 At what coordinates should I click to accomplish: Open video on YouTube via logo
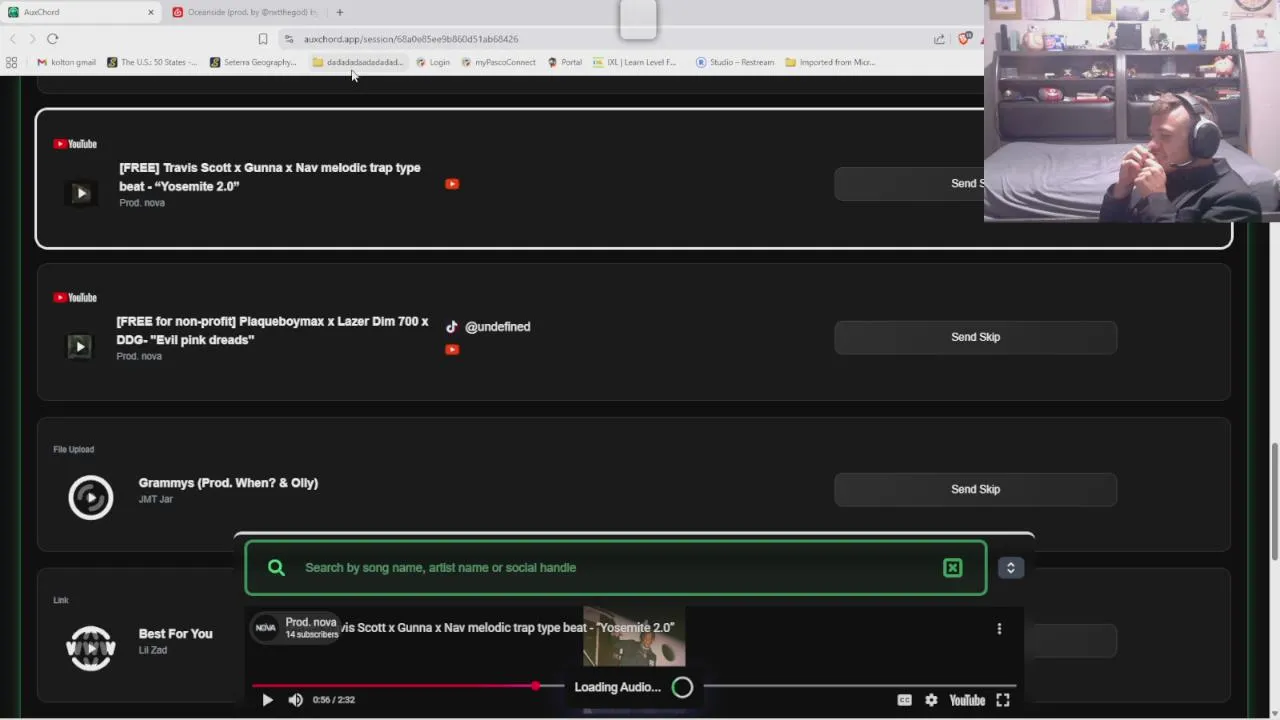click(x=967, y=700)
